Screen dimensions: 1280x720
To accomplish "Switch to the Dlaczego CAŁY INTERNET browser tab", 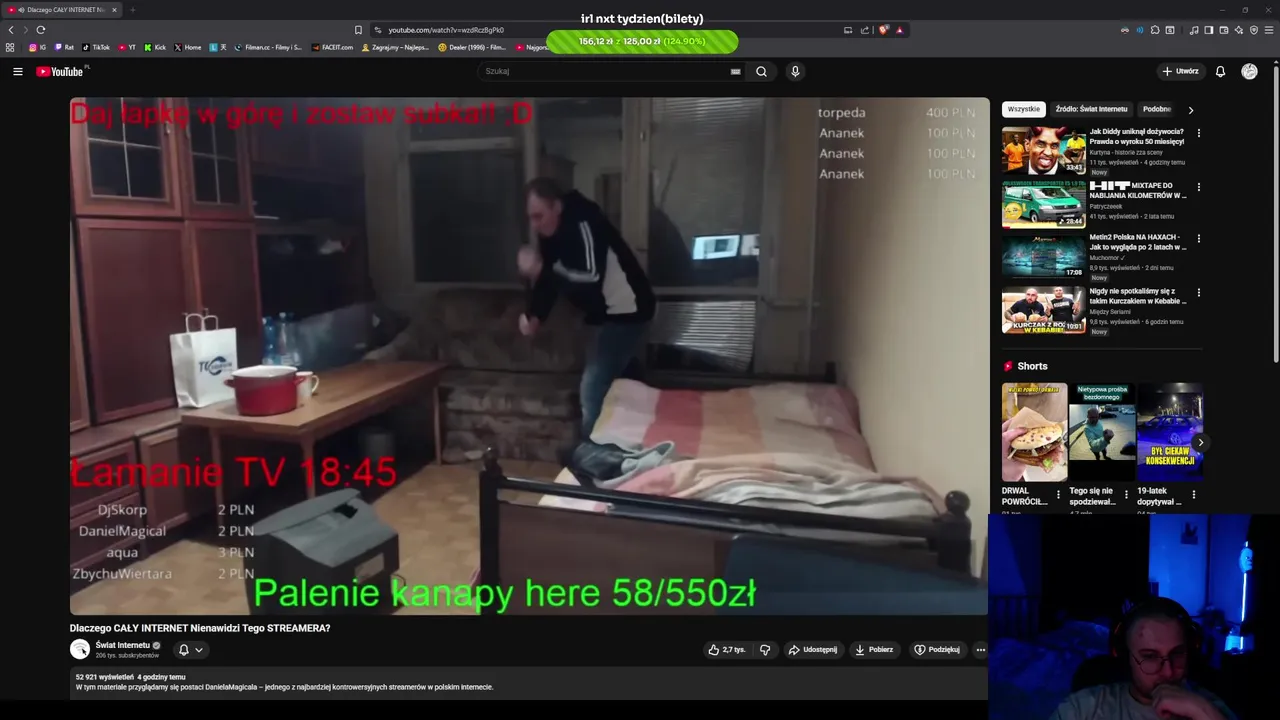I will (x=62, y=10).
